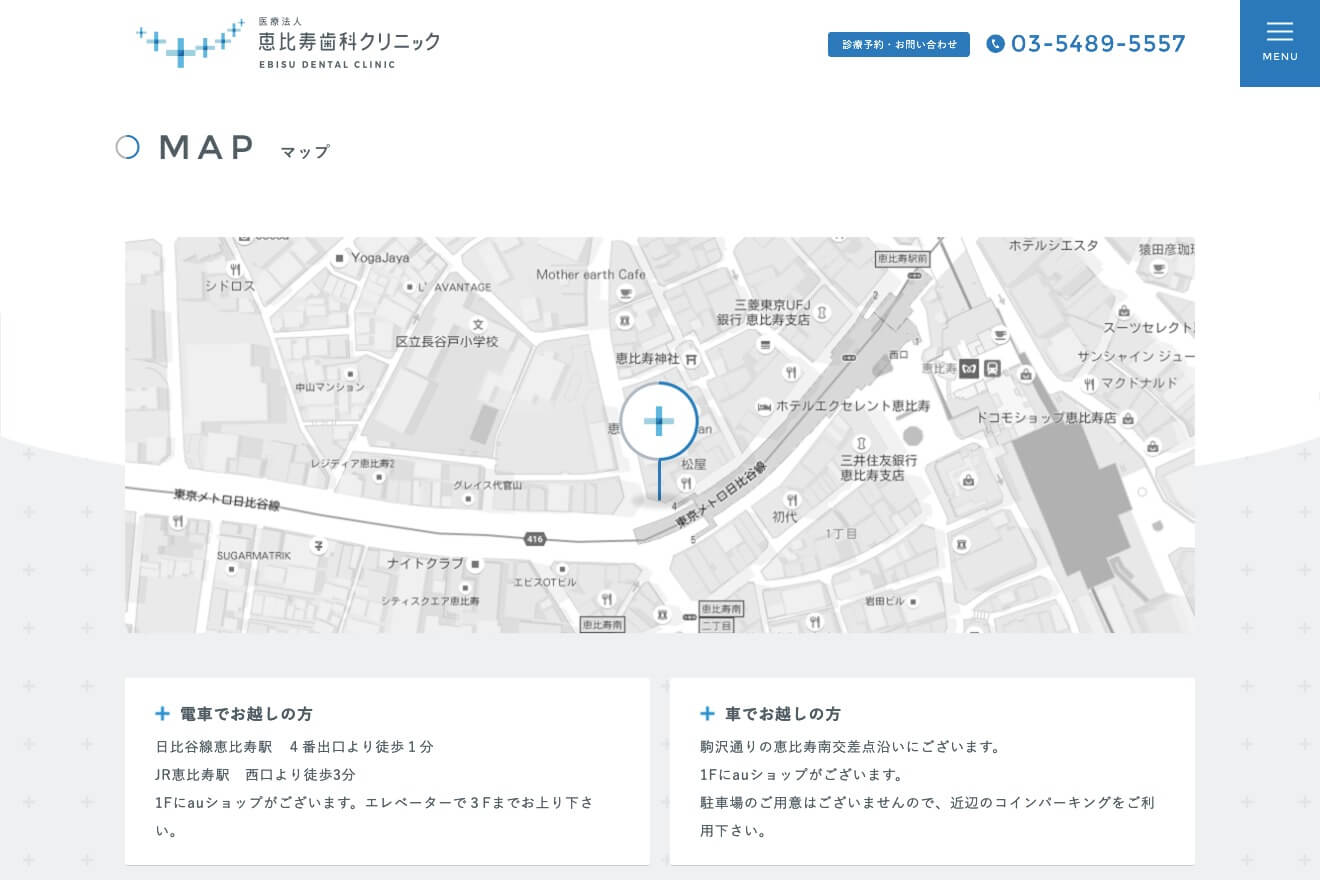Click the line 駒沢通りの恵比寿南交差点沿いにございます
Screen dimensions: 1320x880
click(850, 747)
